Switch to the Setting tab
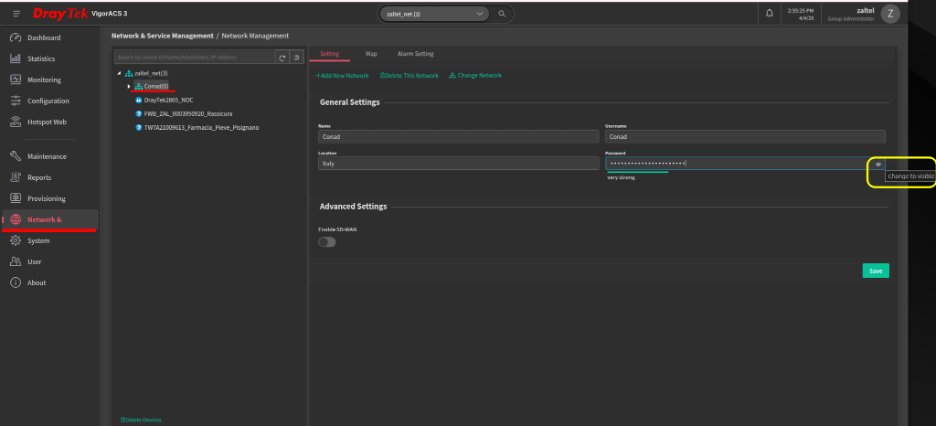The width and height of the screenshot is (936, 426). pos(330,54)
